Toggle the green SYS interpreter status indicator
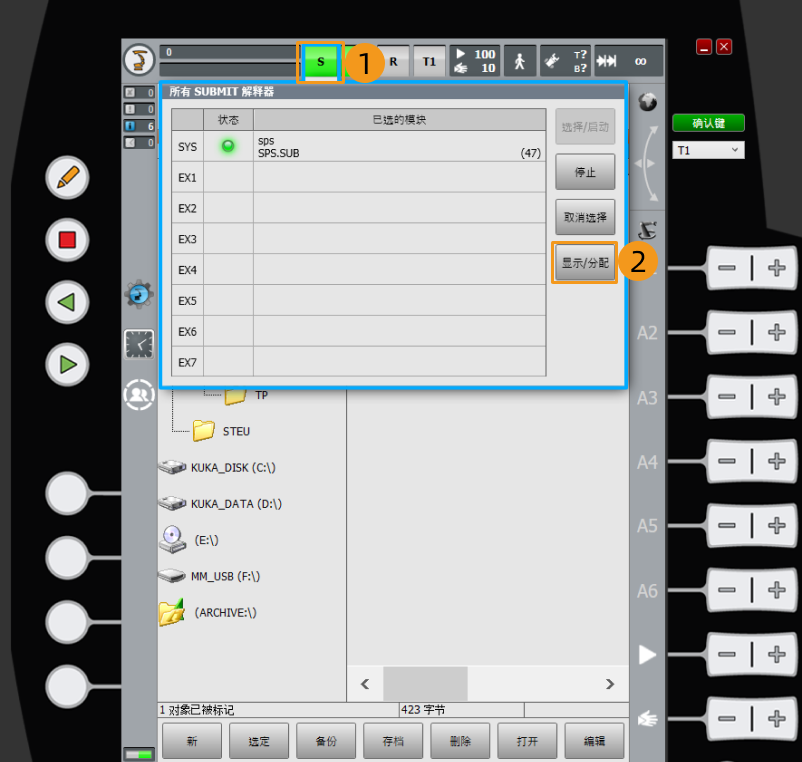Screen dimensions: 802x762 tap(227, 146)
